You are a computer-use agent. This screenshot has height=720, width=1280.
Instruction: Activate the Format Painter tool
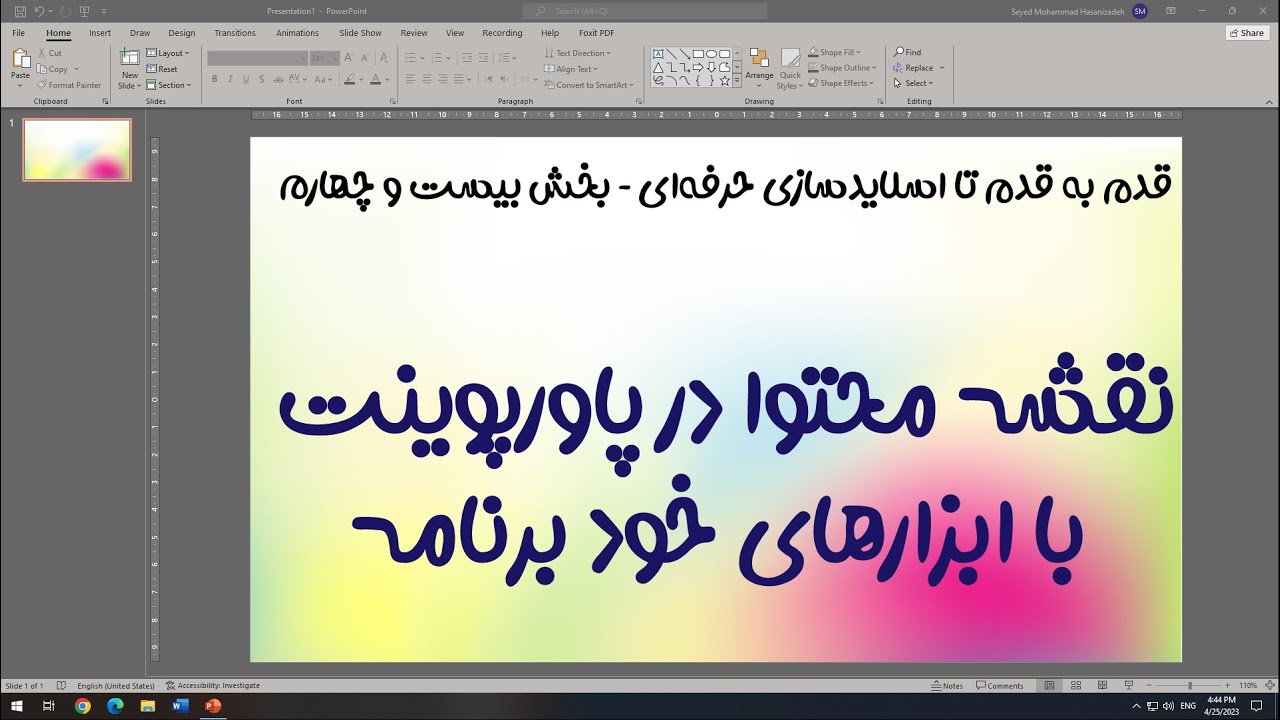(x=69, y=85)
